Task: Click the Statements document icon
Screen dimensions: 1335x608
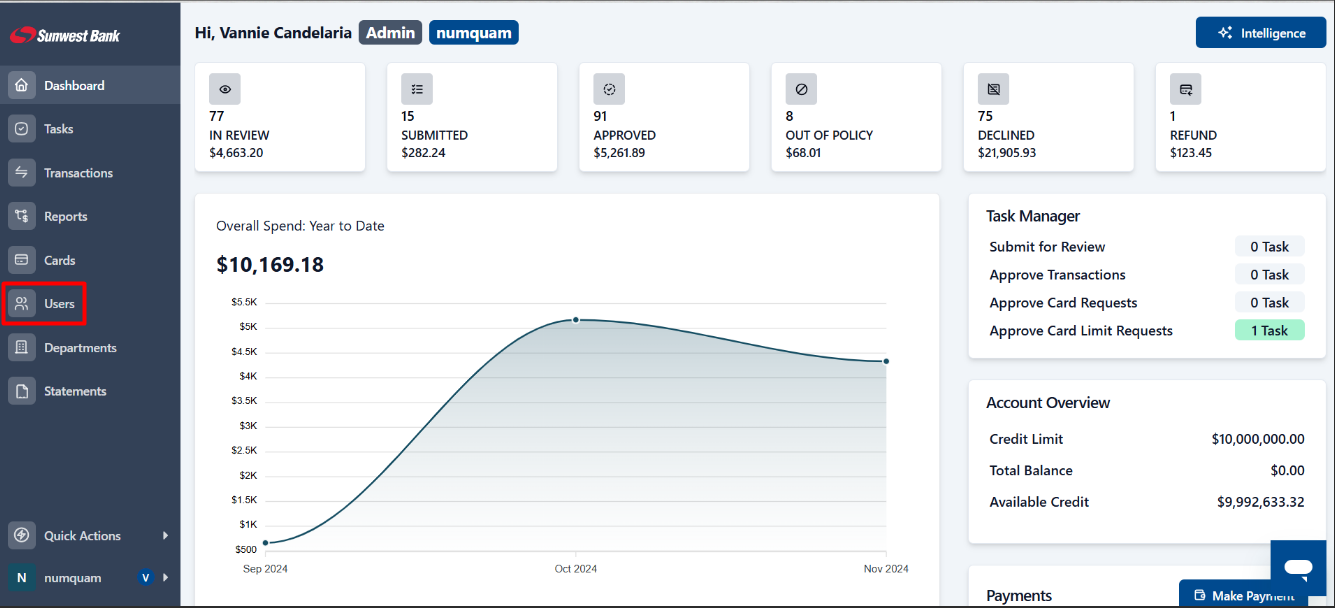Action: pos(22,391)
